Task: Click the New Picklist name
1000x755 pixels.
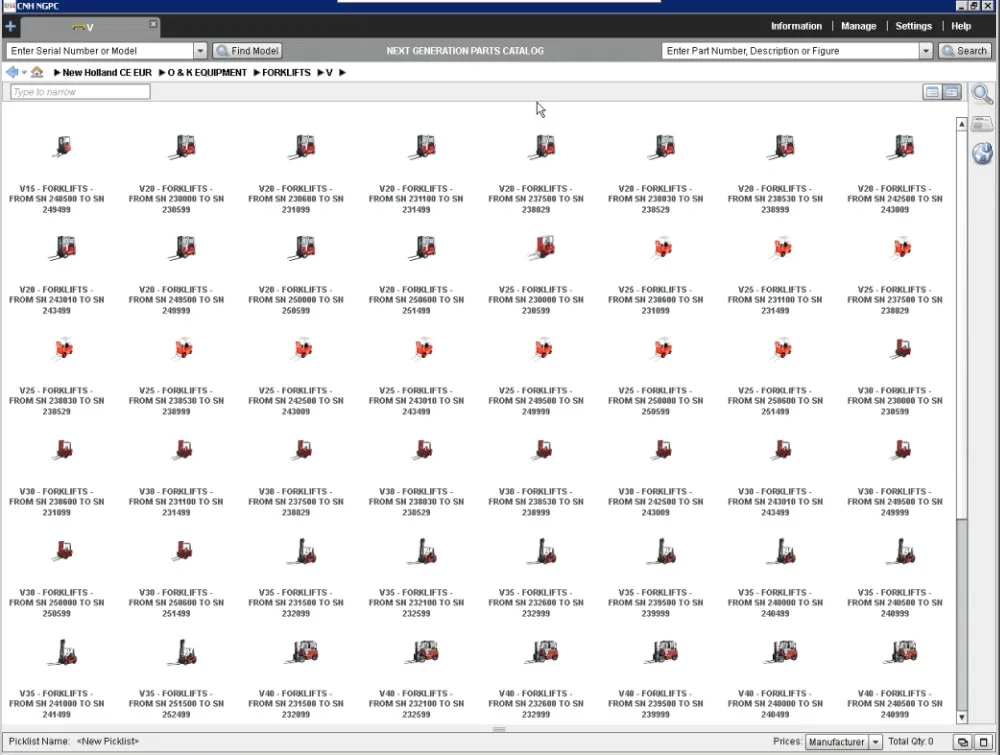Action: pos(108,741)
